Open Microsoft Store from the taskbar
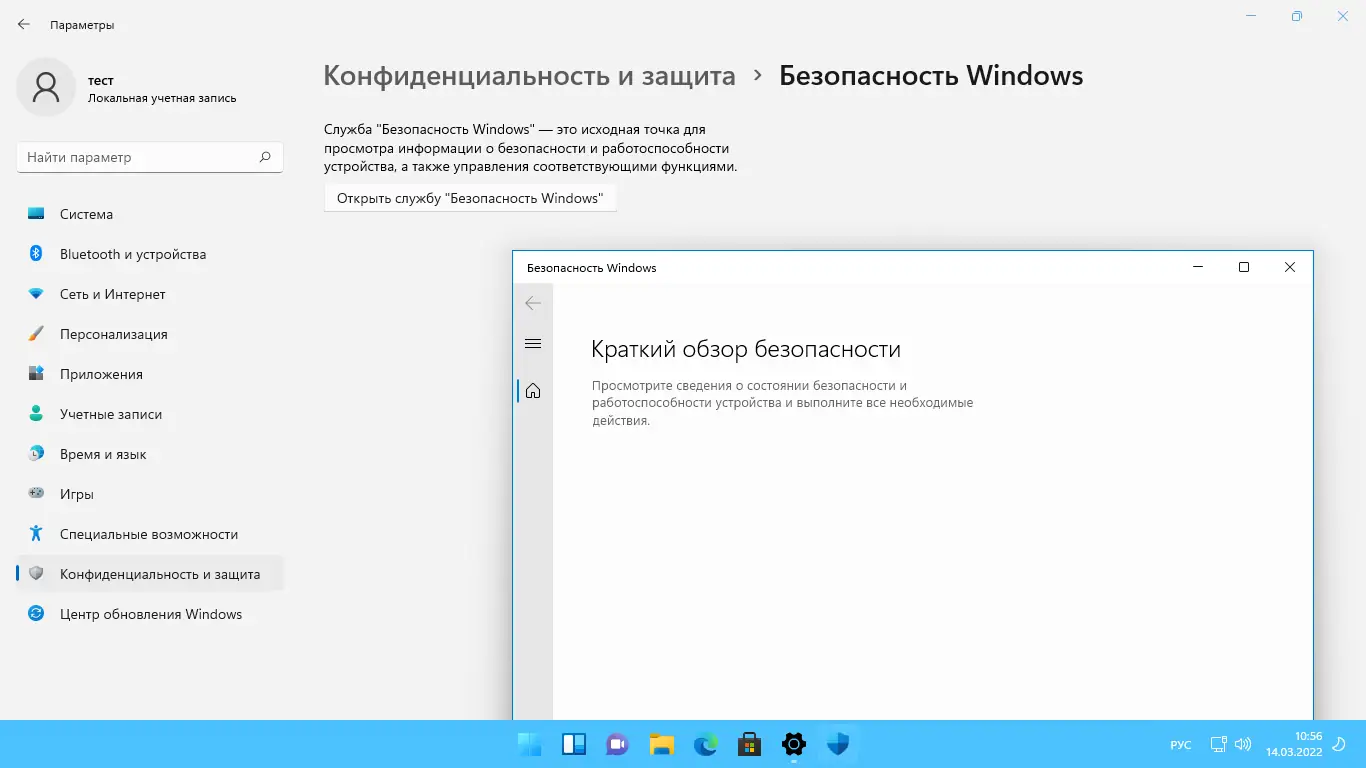 pos(749,744)
